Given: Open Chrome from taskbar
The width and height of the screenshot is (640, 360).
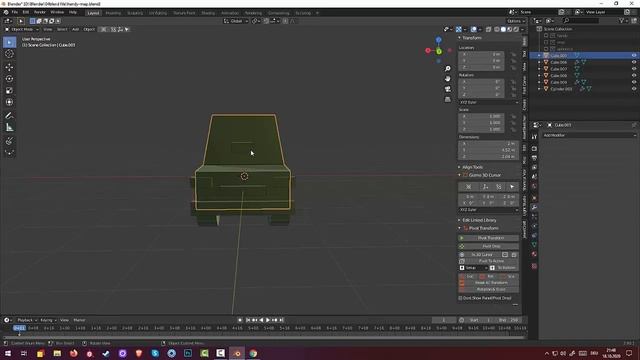Looking at the screenshot, I should pyautogui.click(x=253, y=353).
